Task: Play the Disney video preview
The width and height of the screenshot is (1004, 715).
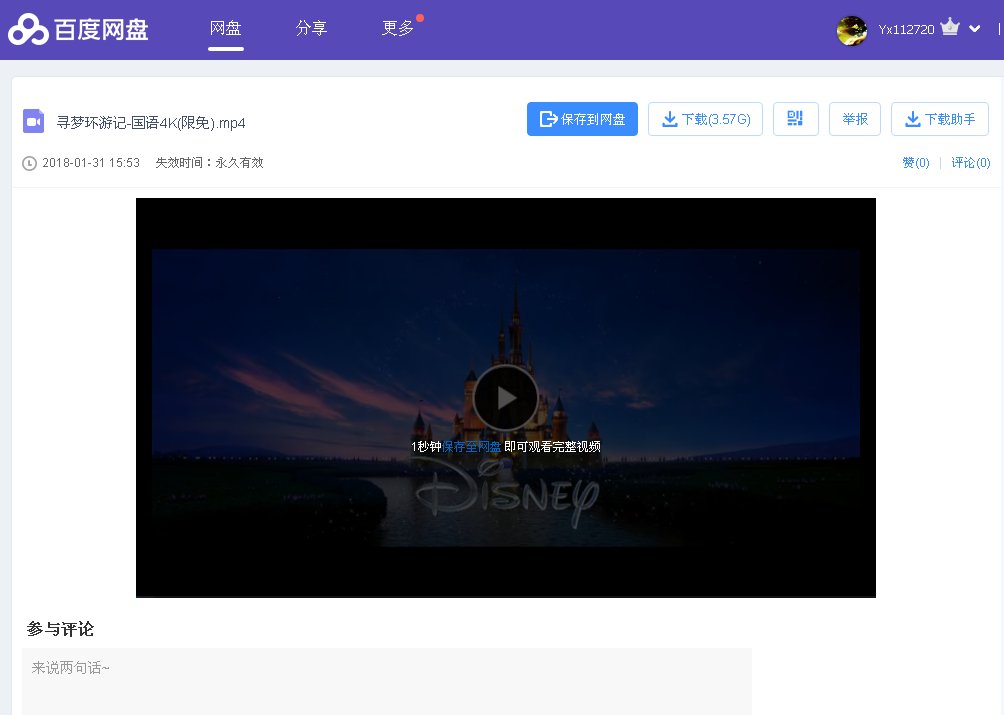Action: pos(505,397)
